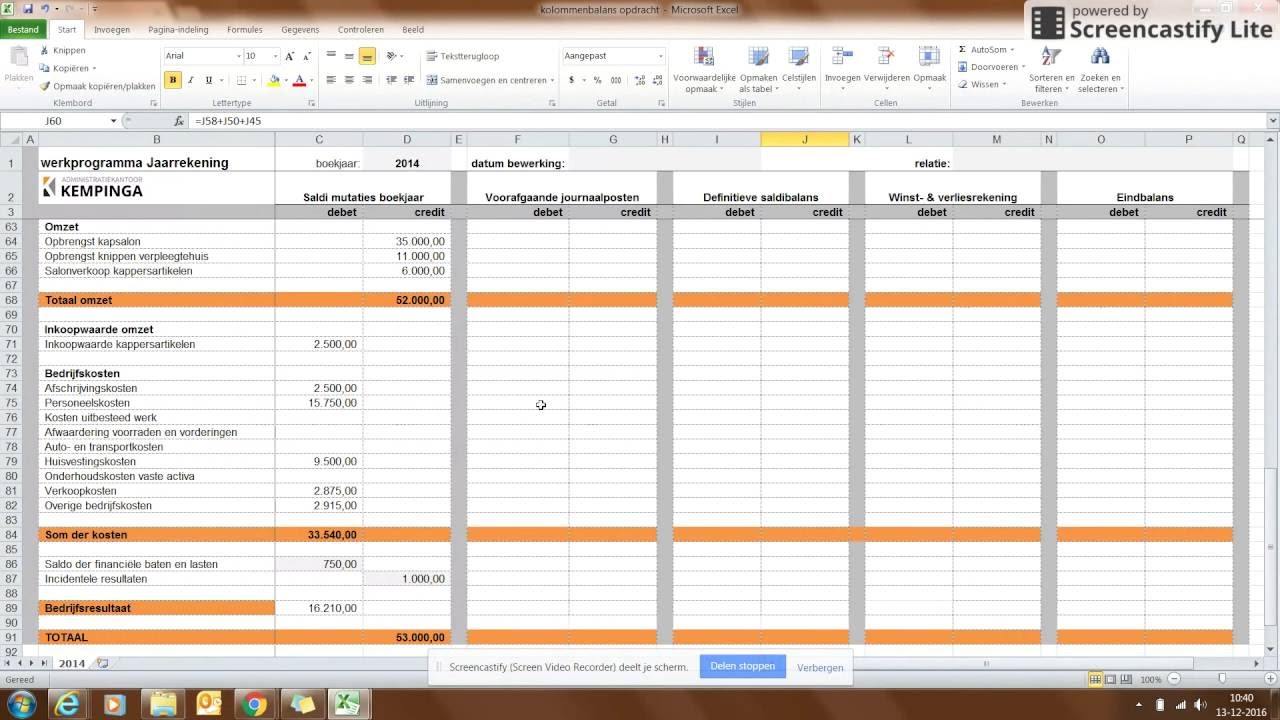Click the Invoegen cells icon in Cellen group
The image size is (1280, 720).
click(842, 57)
